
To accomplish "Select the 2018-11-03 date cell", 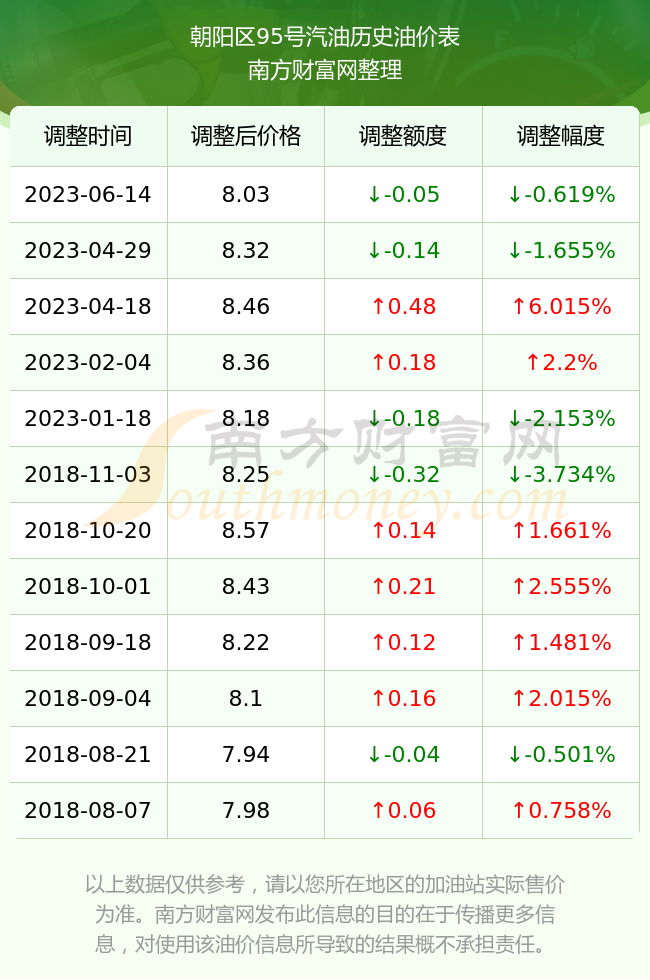I will [x=88, y=474].
